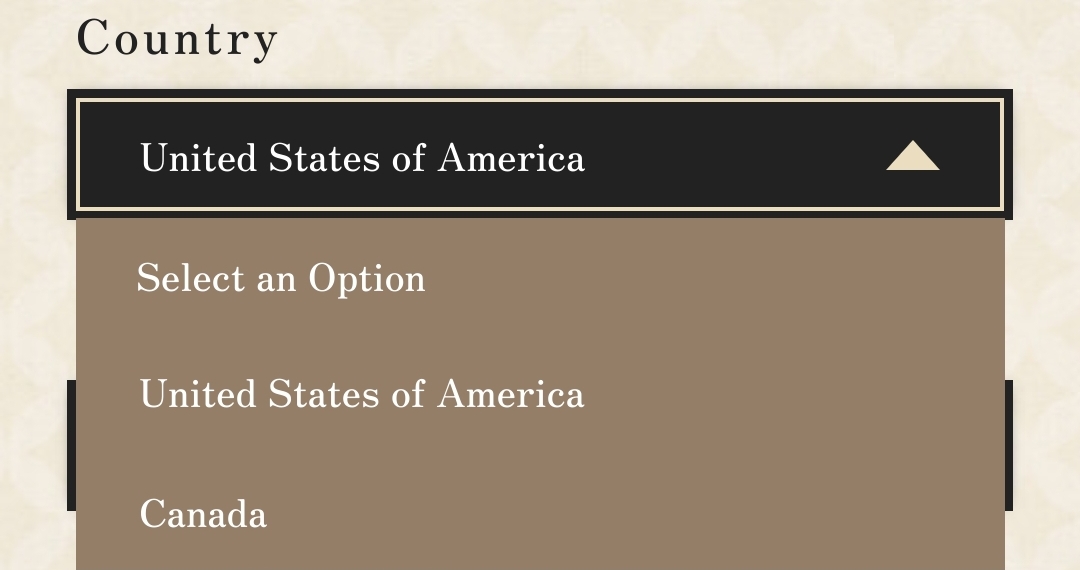Collapse the Country dropdown via triangle arrow
Screen dimensions: 1080x570
pyautogui.click(x=912, y=156)
